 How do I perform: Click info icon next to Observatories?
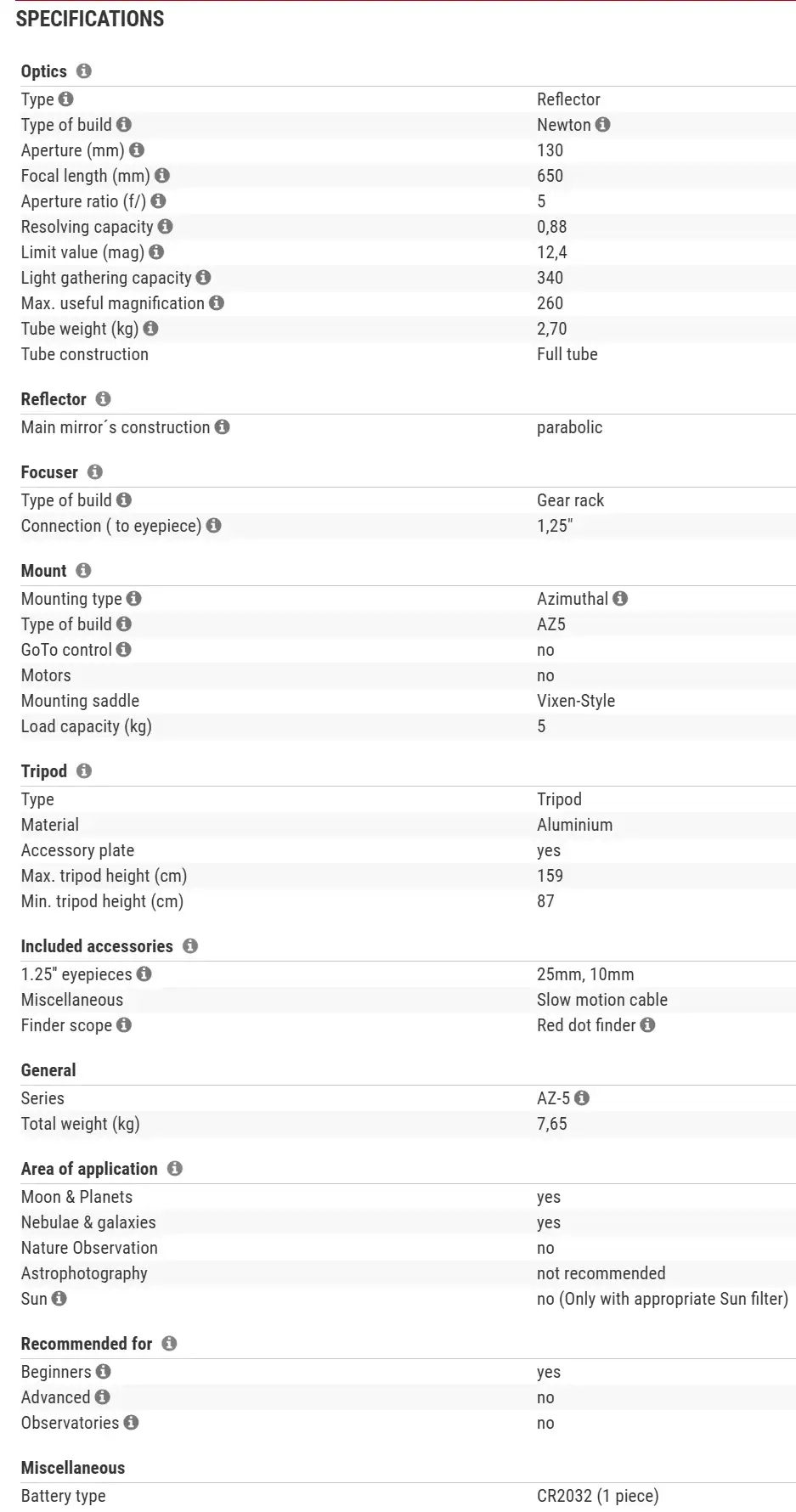[131, 1423]
